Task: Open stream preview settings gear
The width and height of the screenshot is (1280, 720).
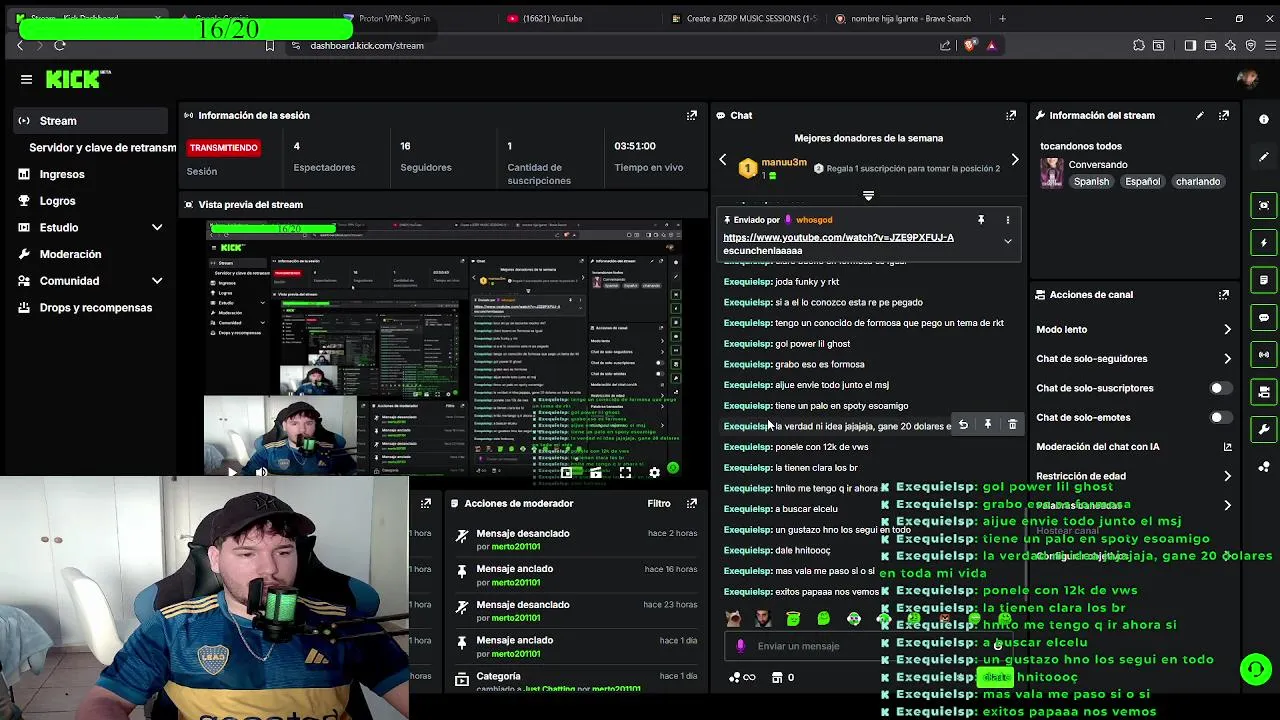Action: (654, 473)
